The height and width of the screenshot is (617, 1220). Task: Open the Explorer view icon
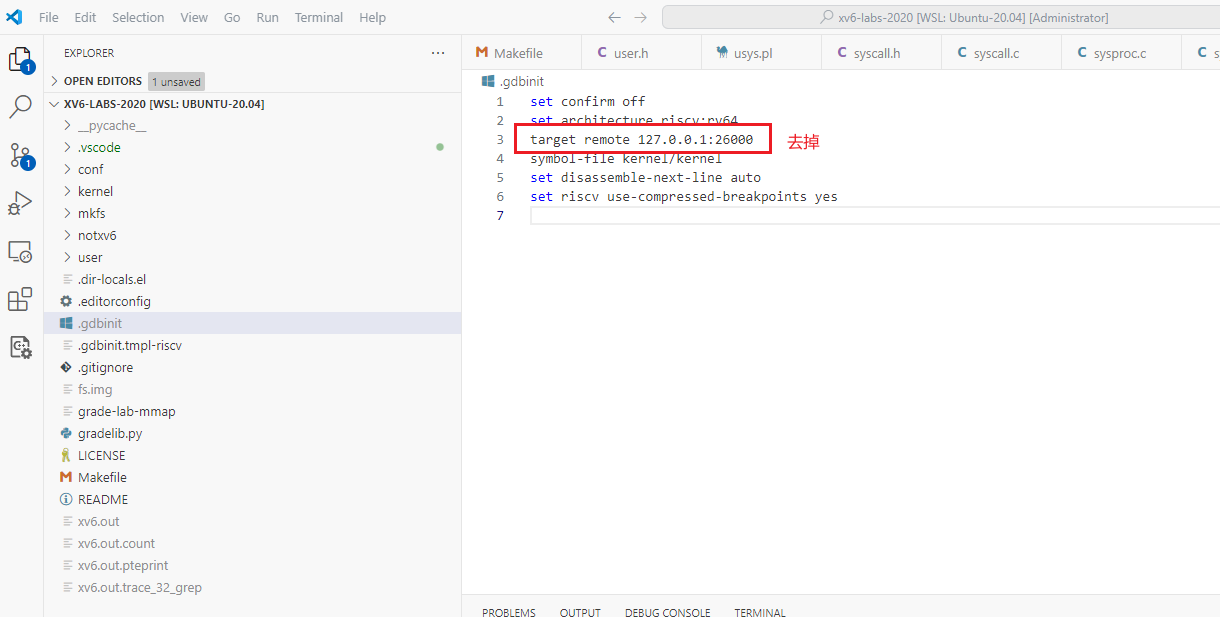coord(21,60)
